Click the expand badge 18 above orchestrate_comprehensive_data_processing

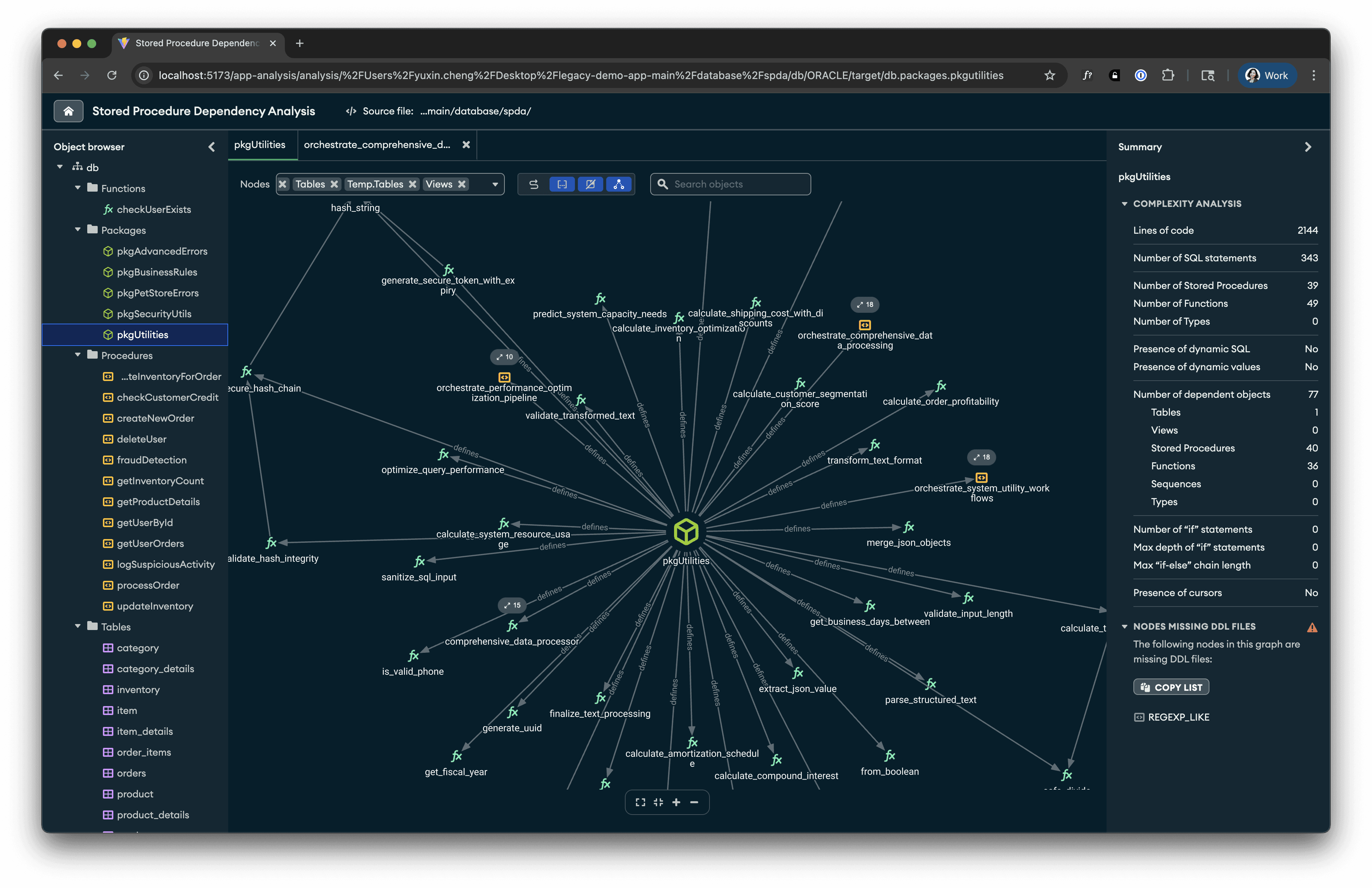point(865,304)
